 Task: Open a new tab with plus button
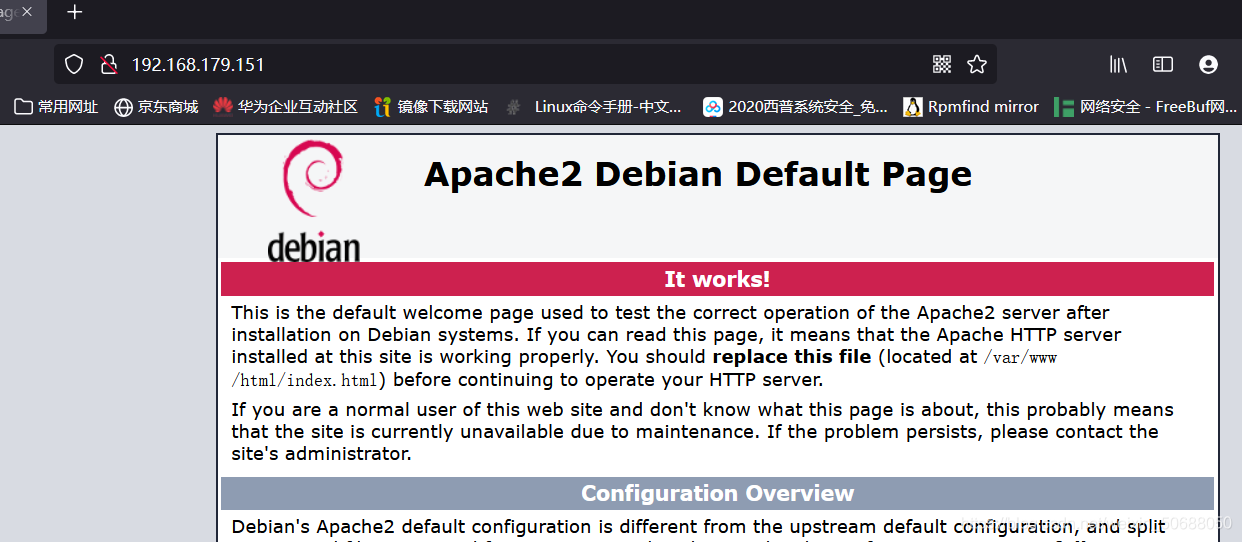(75, 13)
